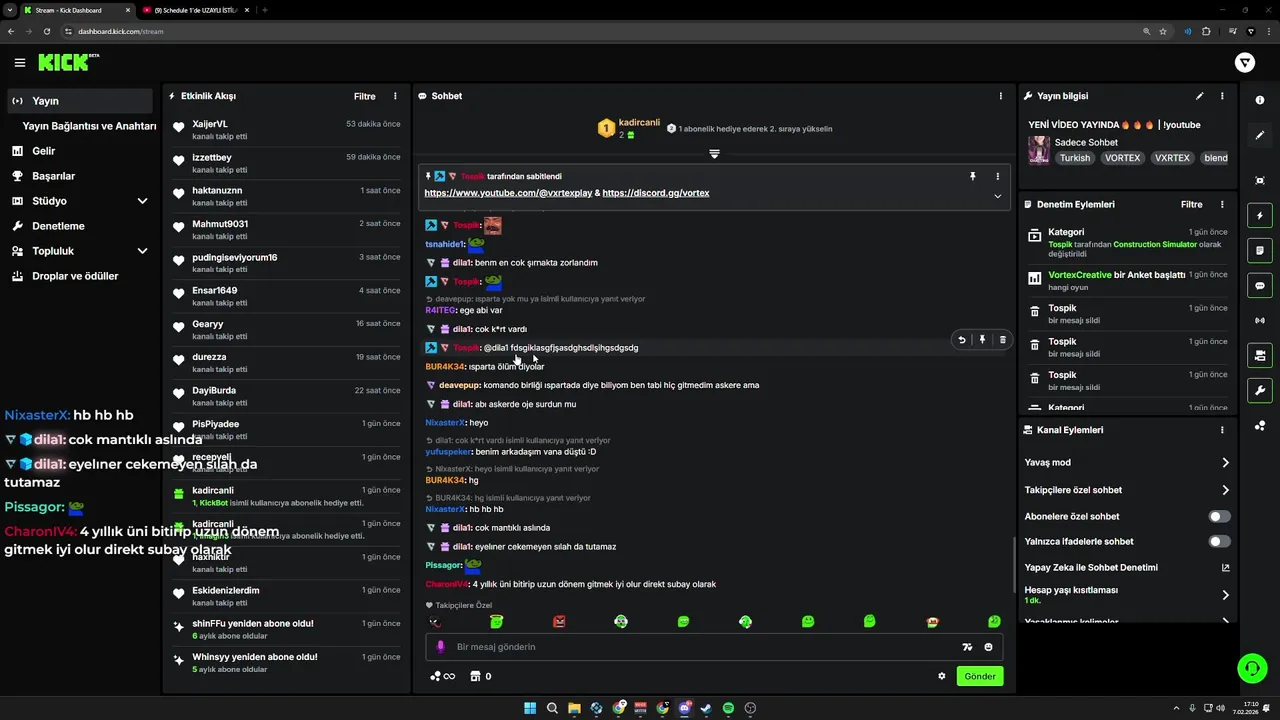Unpin the pinned chat message
Viewport: 1280px width, 720px height.
972,176
